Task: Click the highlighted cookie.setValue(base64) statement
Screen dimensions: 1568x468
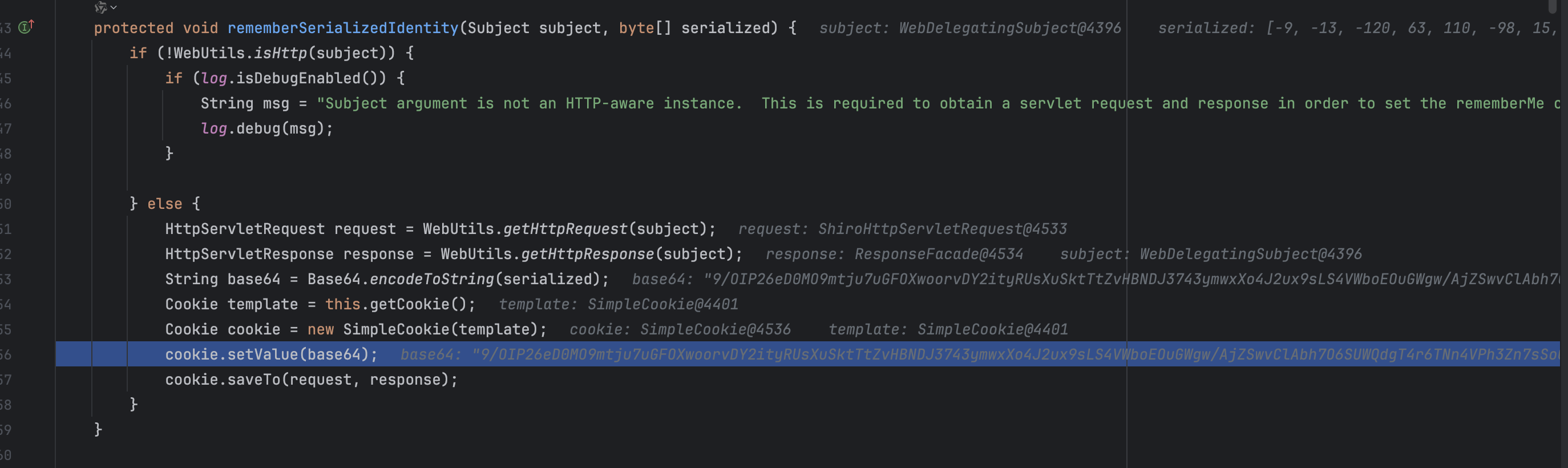Action: [271, 354]
